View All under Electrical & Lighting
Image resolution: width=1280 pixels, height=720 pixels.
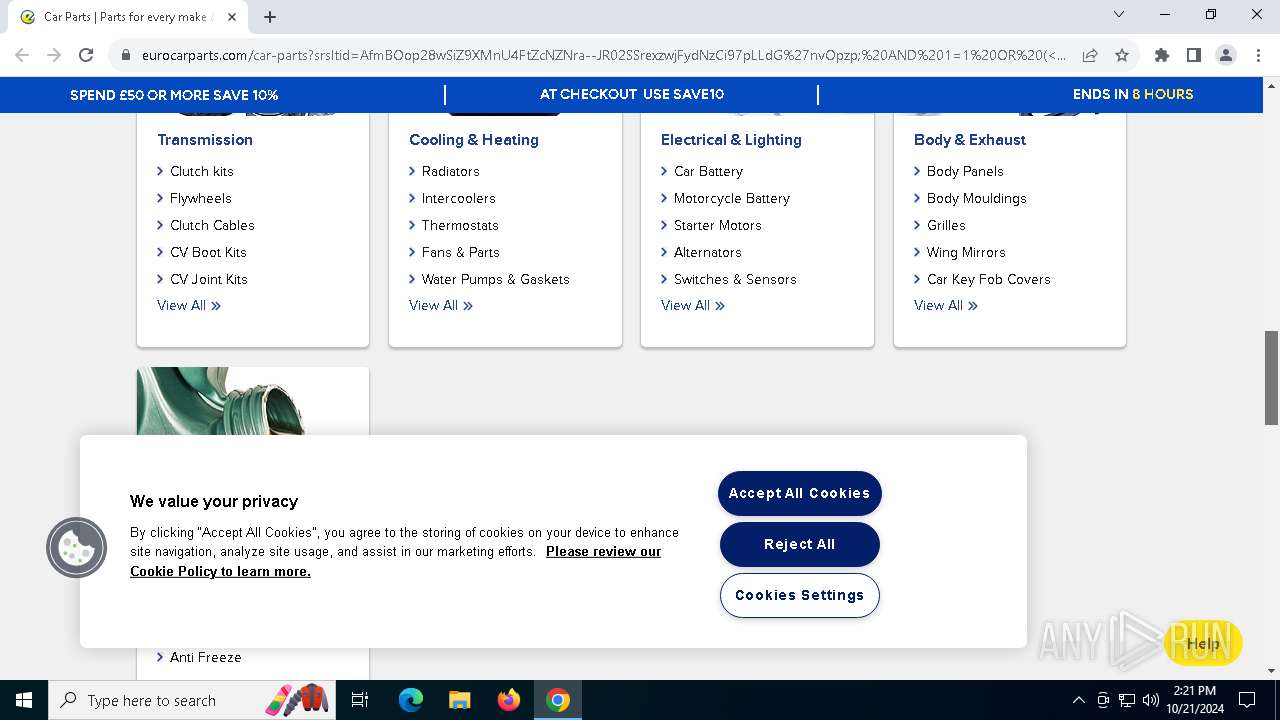pyautogui.click(x=693, y=305)
